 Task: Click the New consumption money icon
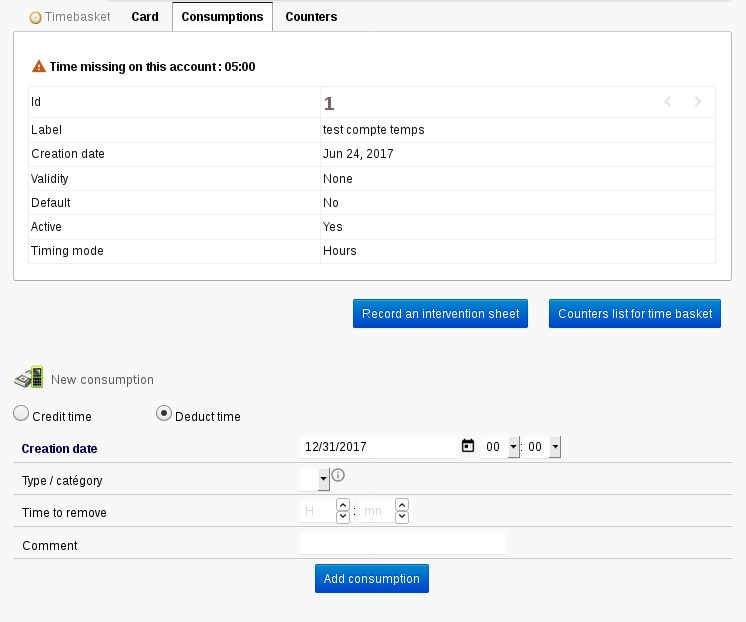[29, 378]
